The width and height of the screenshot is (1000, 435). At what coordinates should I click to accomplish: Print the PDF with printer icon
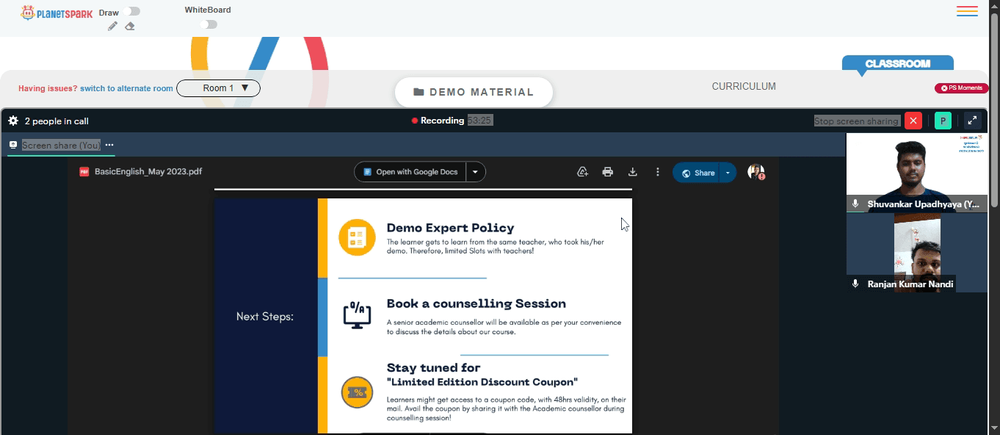tap(608, 172)
